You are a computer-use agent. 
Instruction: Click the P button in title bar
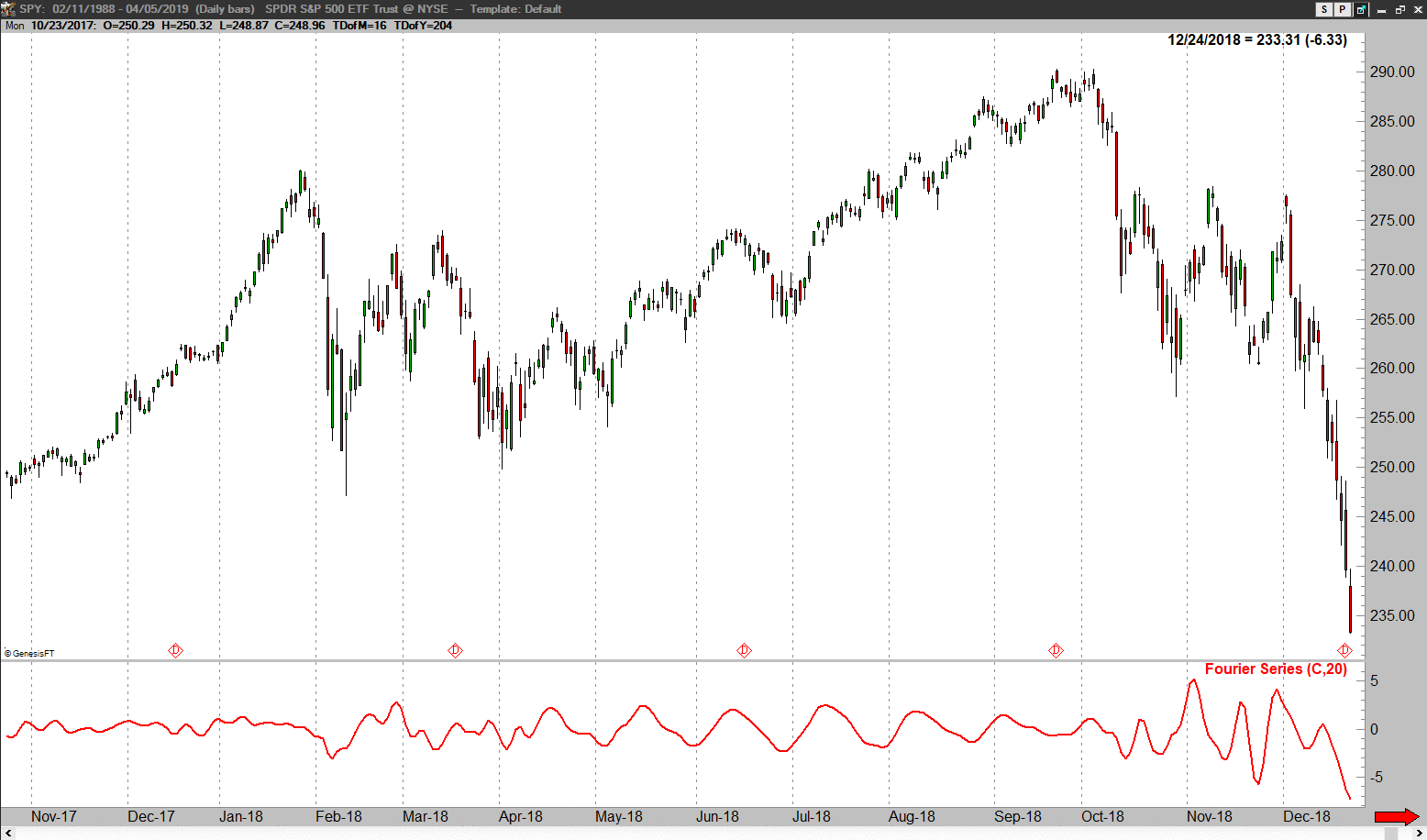[x=1342, y=9]
